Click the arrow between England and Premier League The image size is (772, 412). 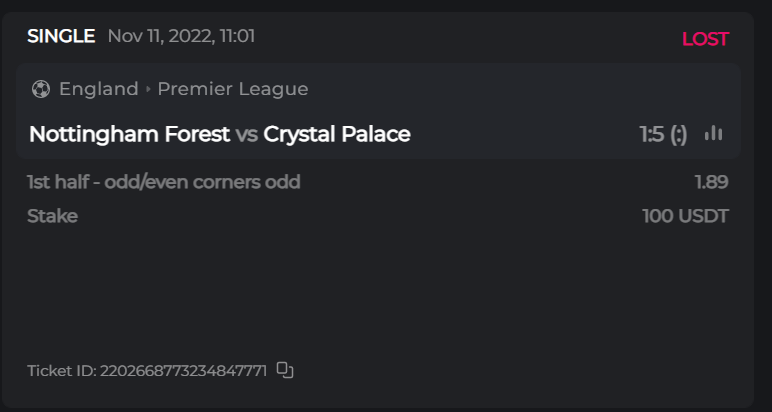point(148,89)
